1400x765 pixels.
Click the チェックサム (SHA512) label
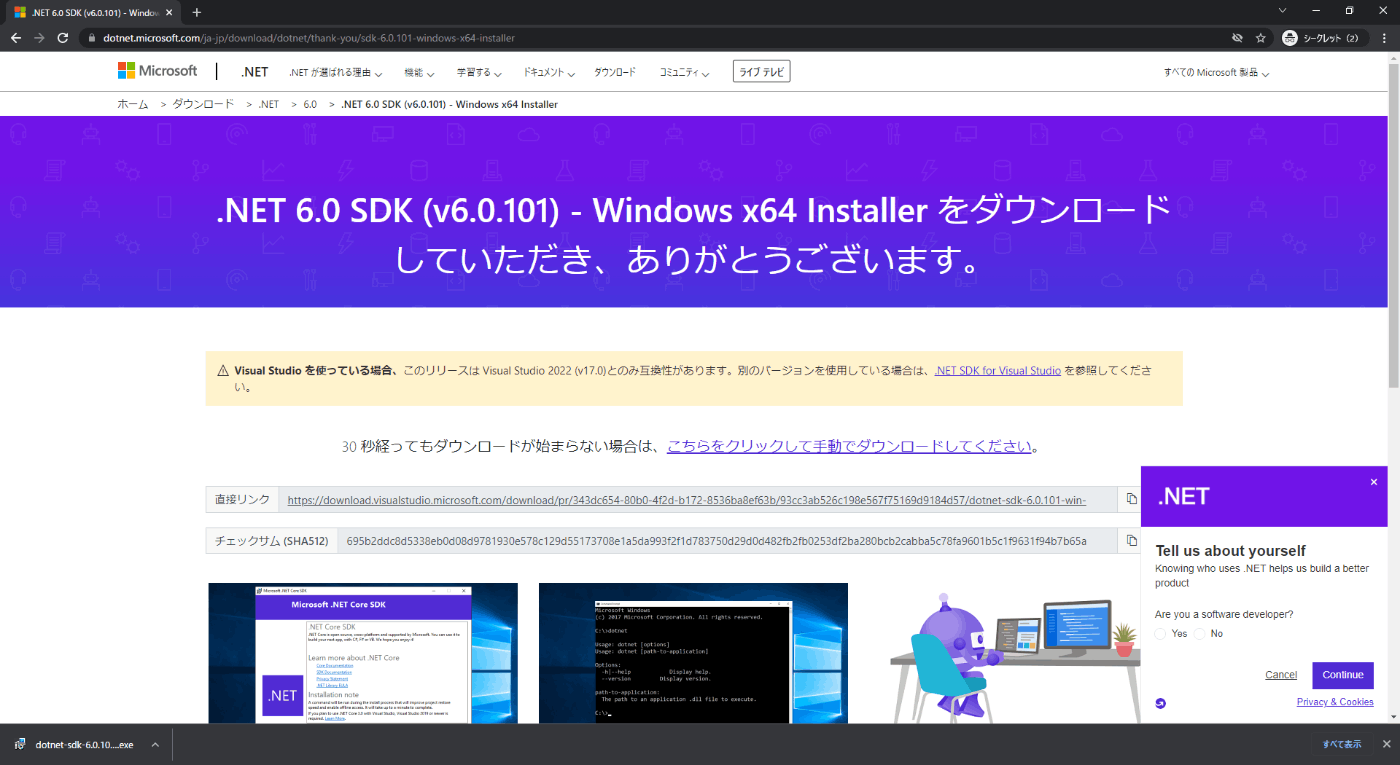(x=272, y=540)
